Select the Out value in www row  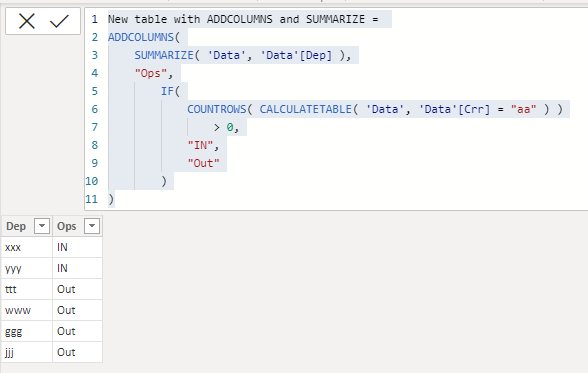point(77,310)
